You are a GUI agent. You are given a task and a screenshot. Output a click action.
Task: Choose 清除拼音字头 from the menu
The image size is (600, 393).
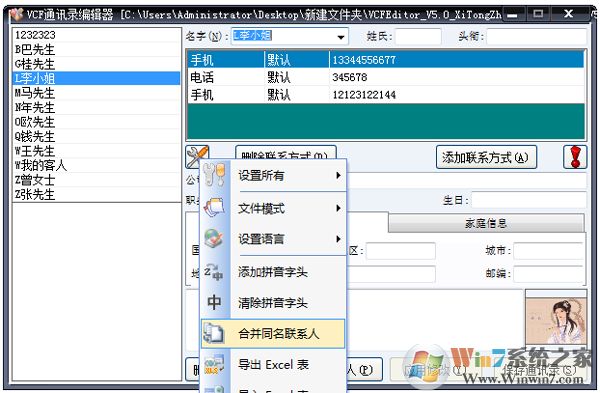(x=273, y=303)
